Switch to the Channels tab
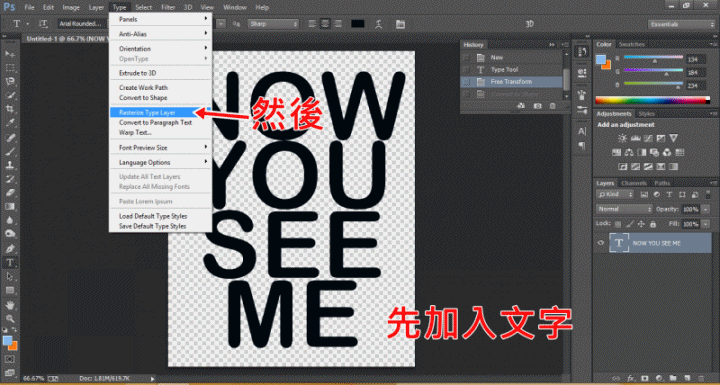The image size is (720, 385). click(634, 183)
